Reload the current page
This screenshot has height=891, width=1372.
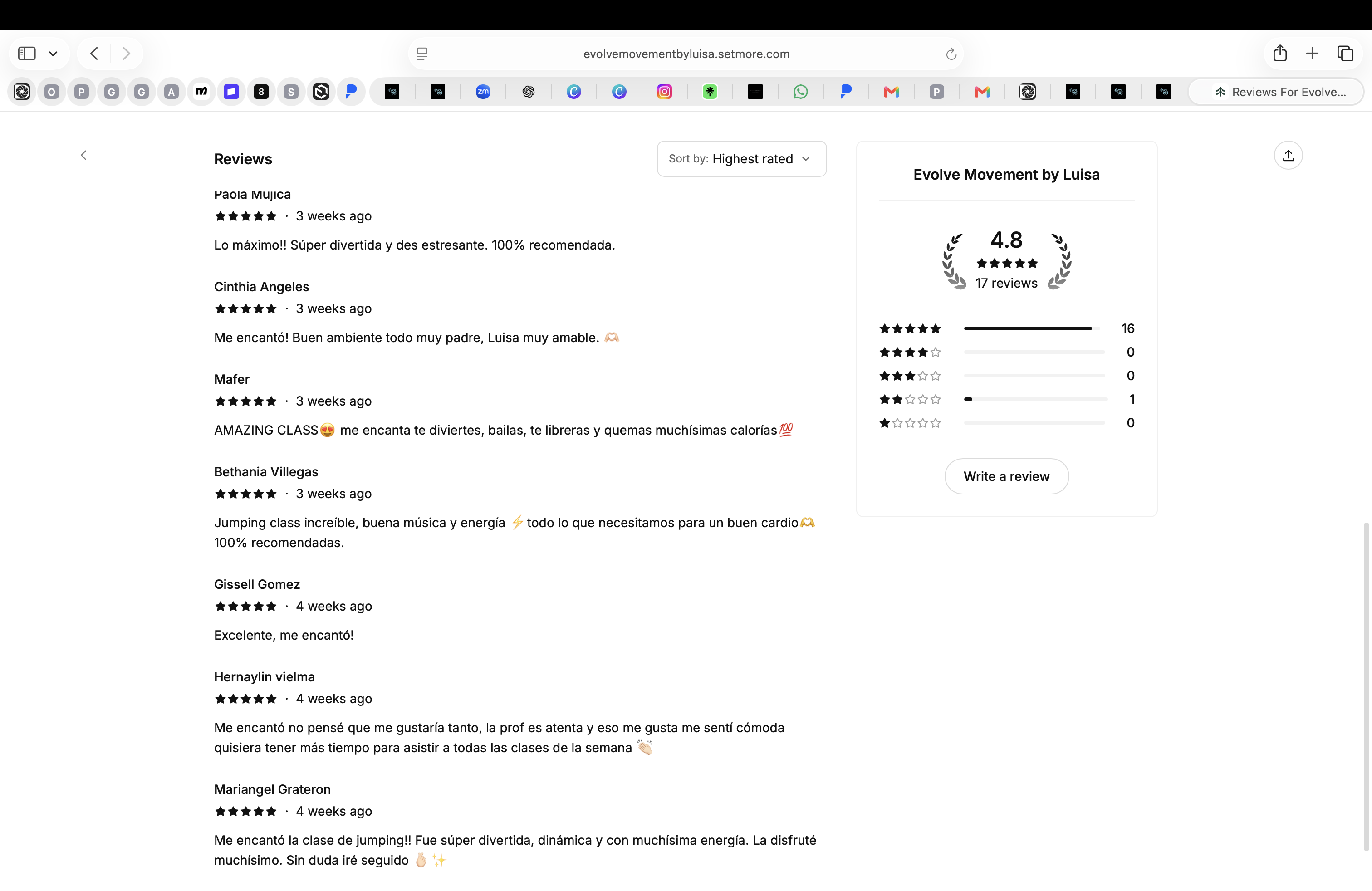coord(951,54)
